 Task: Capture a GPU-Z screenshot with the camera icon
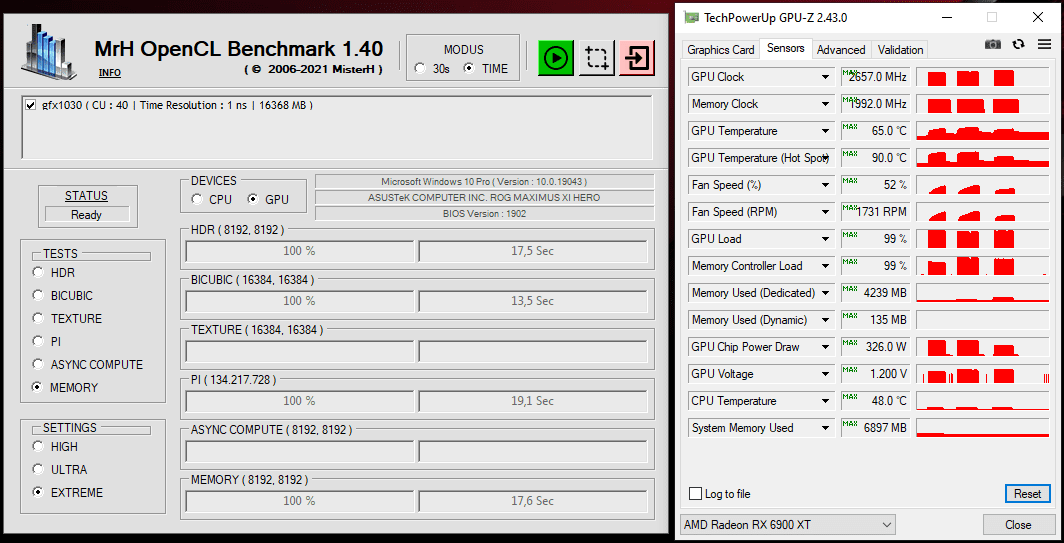pyautogui.click(x=993, y=44)
